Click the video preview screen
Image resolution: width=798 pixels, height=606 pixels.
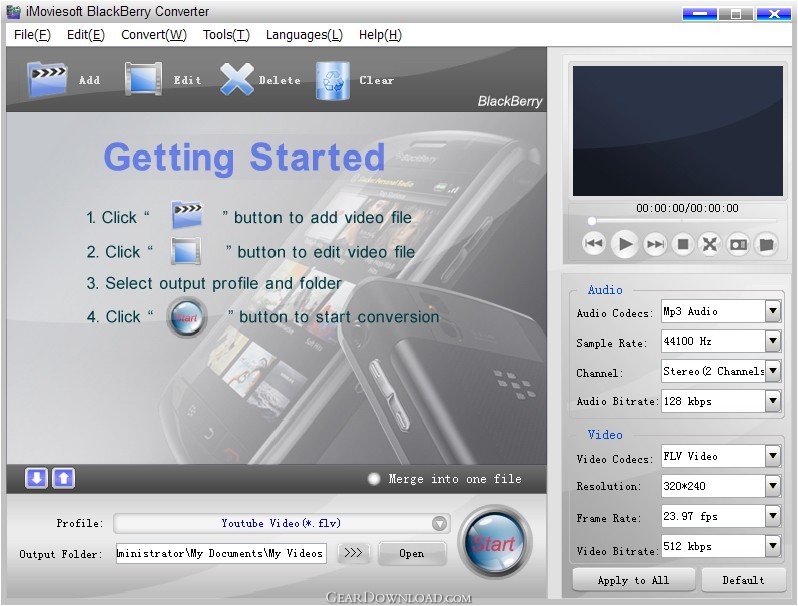point(677,131)
